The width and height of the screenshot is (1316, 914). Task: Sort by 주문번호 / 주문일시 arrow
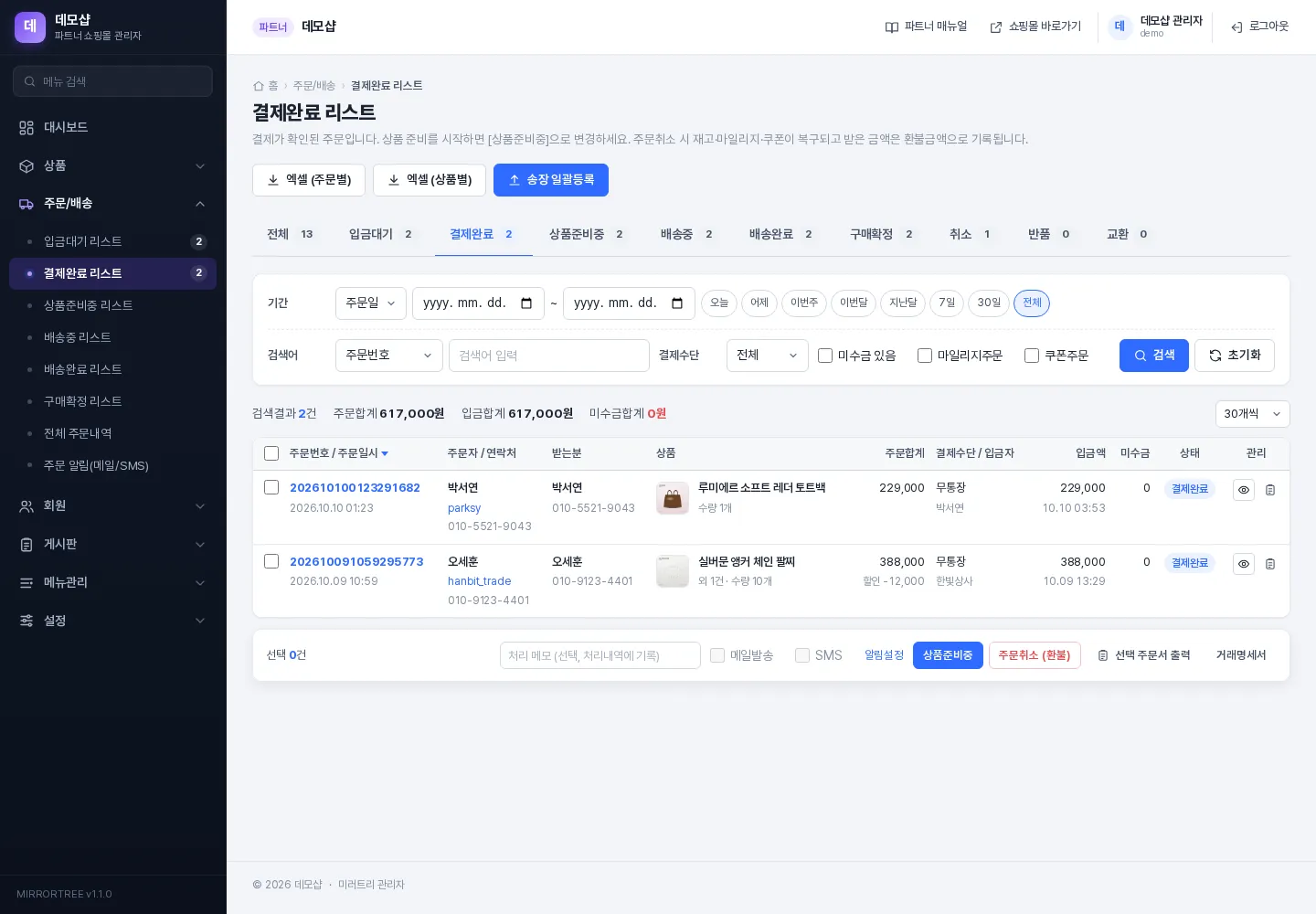(x=385, y=453)
